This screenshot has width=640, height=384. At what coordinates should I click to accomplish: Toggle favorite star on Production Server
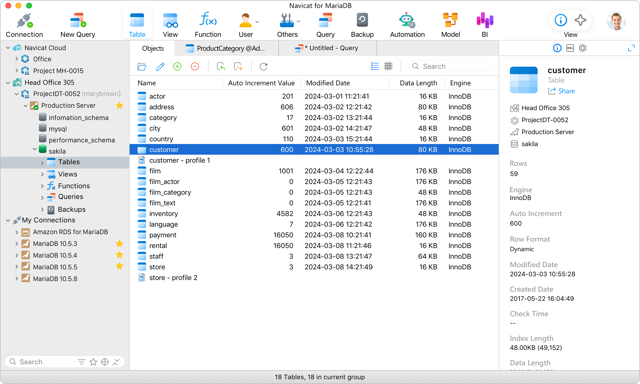[x=119, y=105]
